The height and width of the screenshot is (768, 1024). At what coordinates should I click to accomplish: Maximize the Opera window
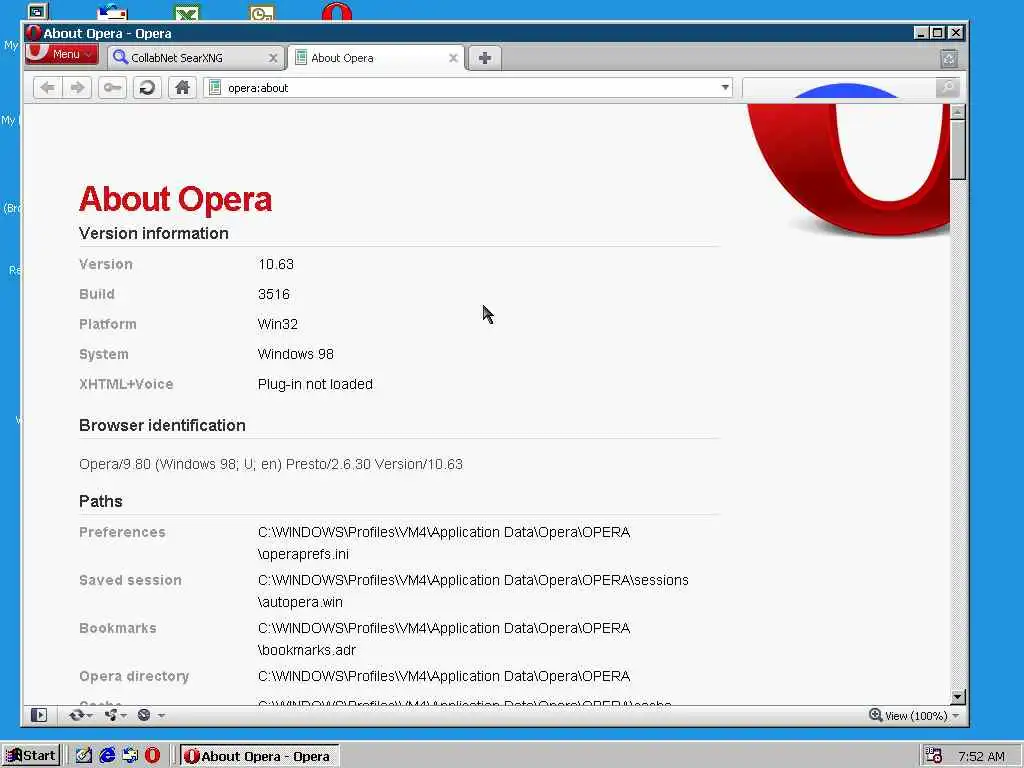tap(938, 33)
